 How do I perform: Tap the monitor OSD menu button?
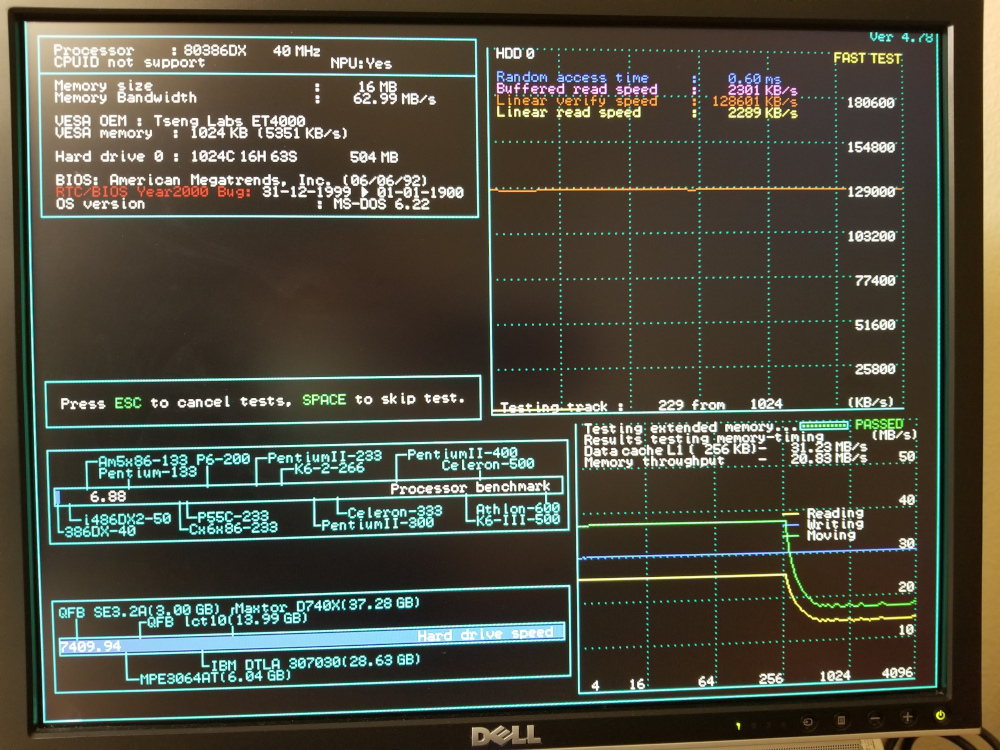(x=841, y=721)
